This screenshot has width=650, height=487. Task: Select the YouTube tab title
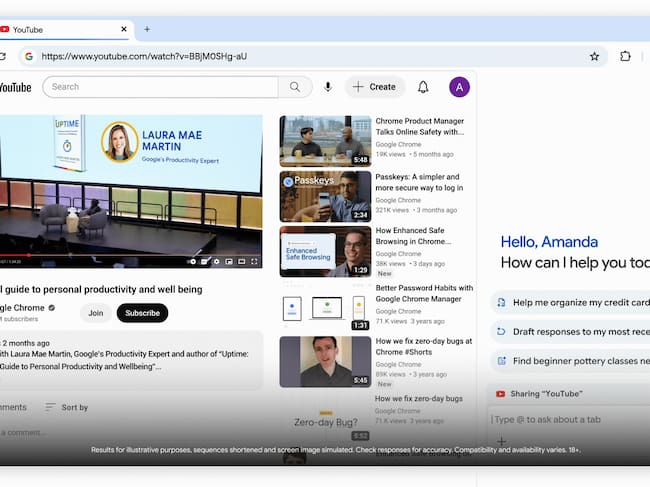(28, 30)
